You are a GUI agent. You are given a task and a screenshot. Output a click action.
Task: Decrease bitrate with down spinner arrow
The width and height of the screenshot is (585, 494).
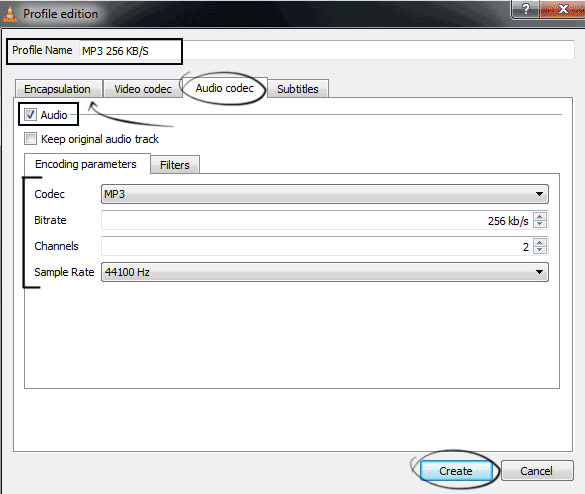[x=540, y=224]
